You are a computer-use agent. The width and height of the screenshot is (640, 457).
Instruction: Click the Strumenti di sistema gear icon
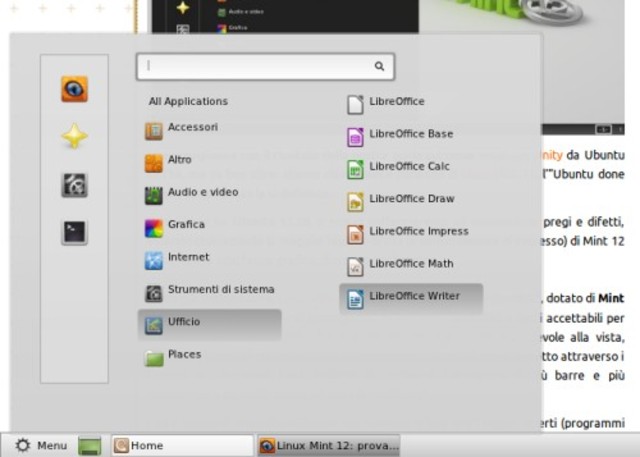(x=154, y=293)
